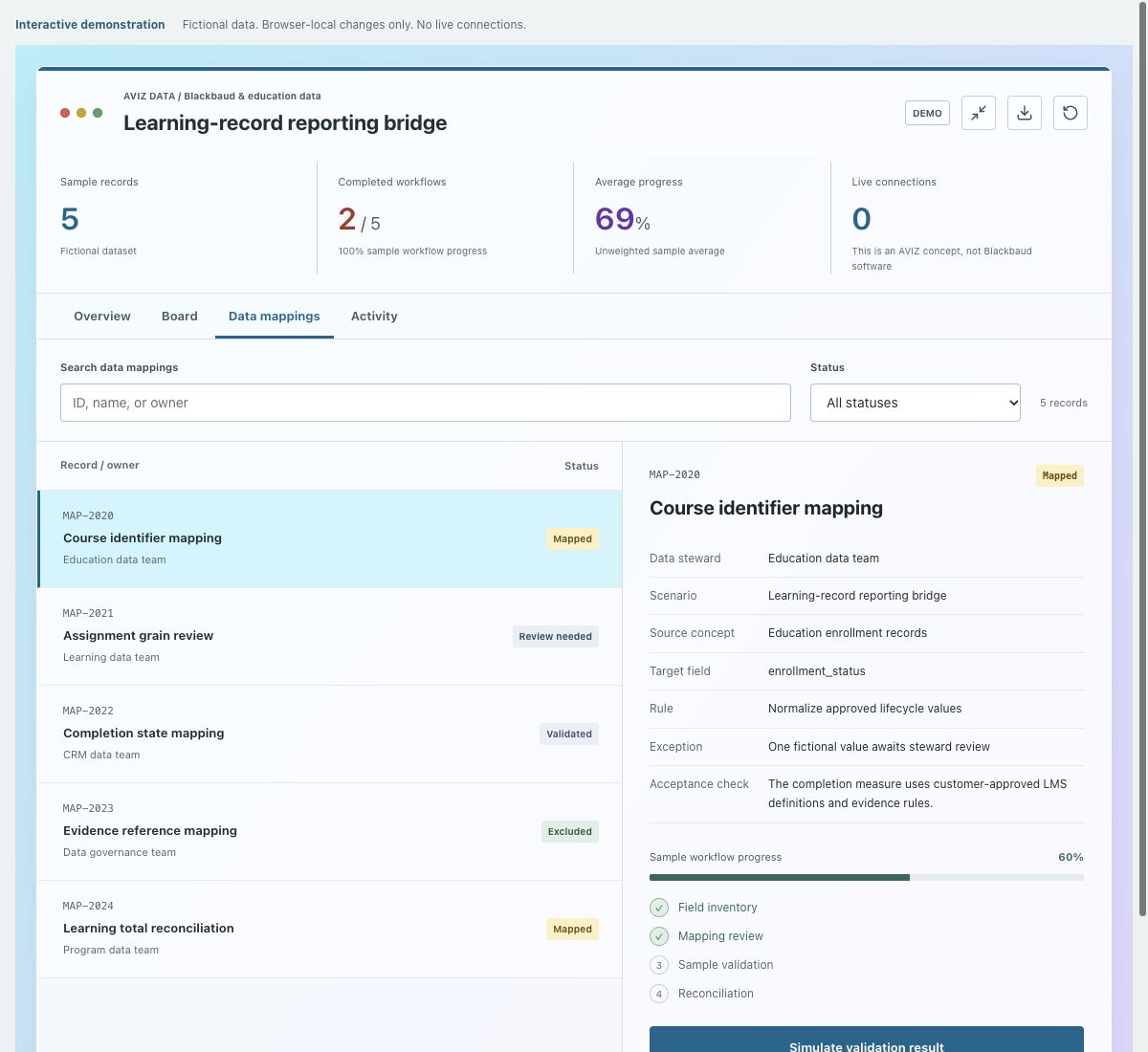The width and height of the screenshot is (1148, 1052).
Task: Click the Course identifier mapping detail heading
Action: [x=766, y=508]
